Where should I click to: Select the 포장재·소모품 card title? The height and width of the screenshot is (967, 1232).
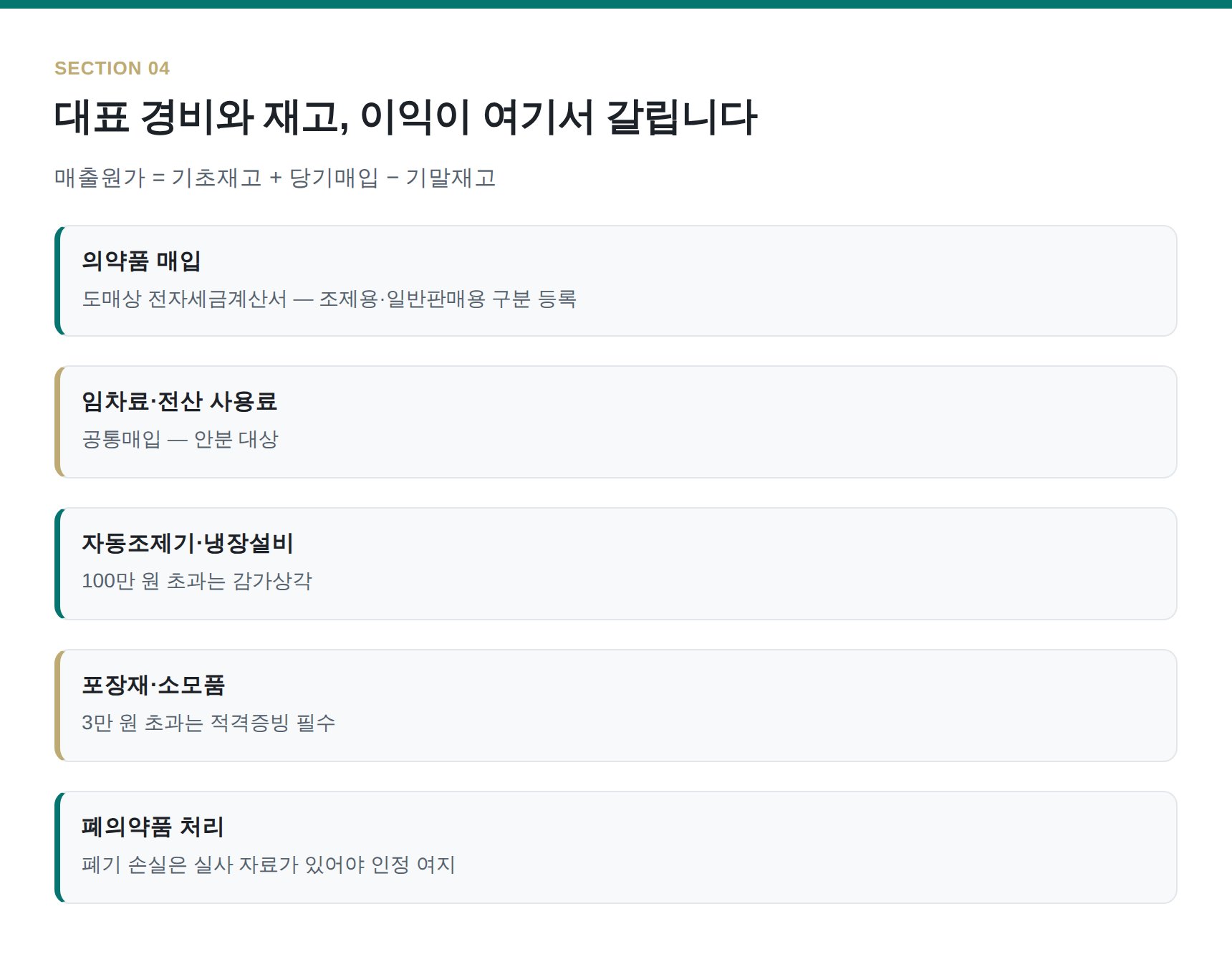point(153,685)
